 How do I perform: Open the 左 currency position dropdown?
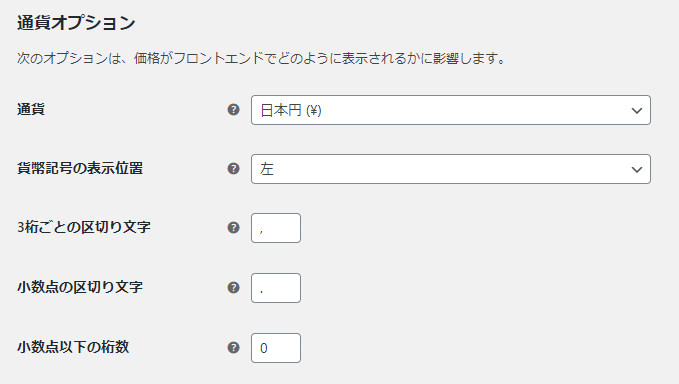pos(451,169)
